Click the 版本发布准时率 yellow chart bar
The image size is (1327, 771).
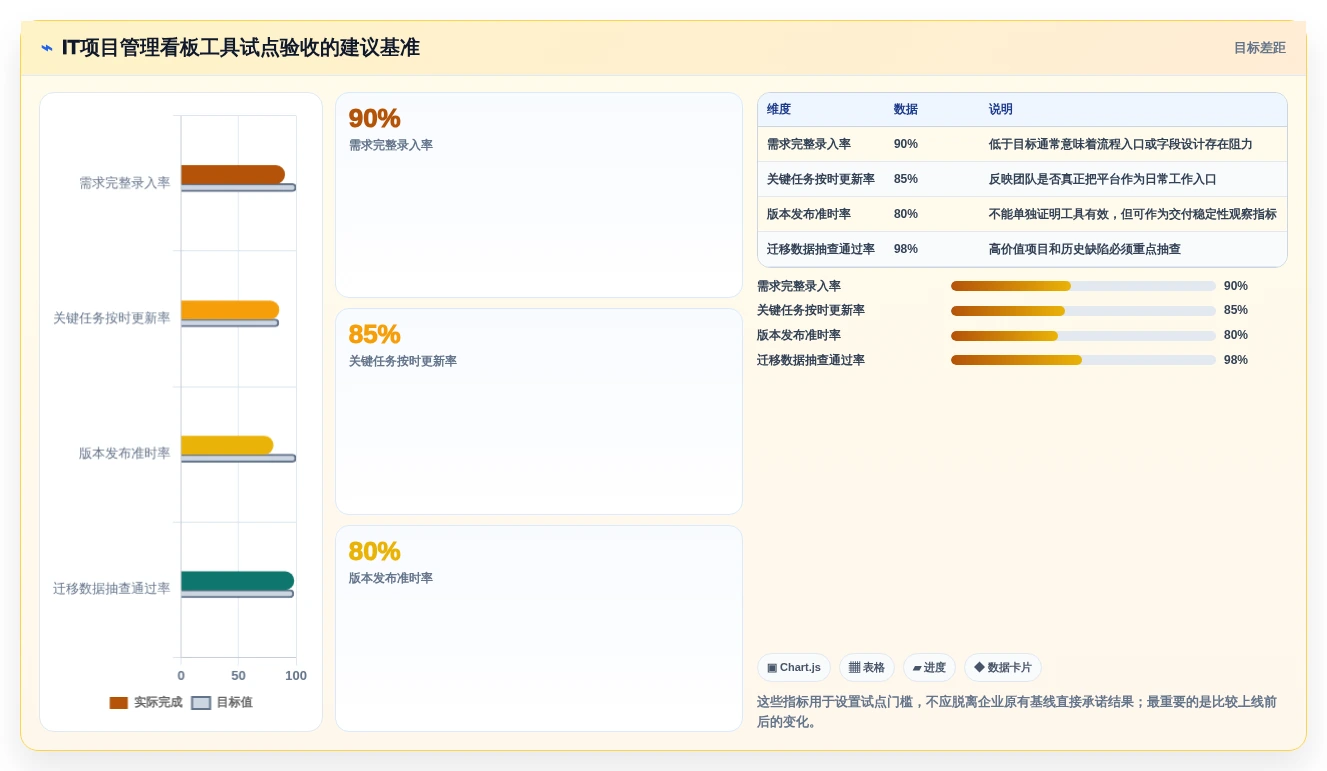(227, 445)
